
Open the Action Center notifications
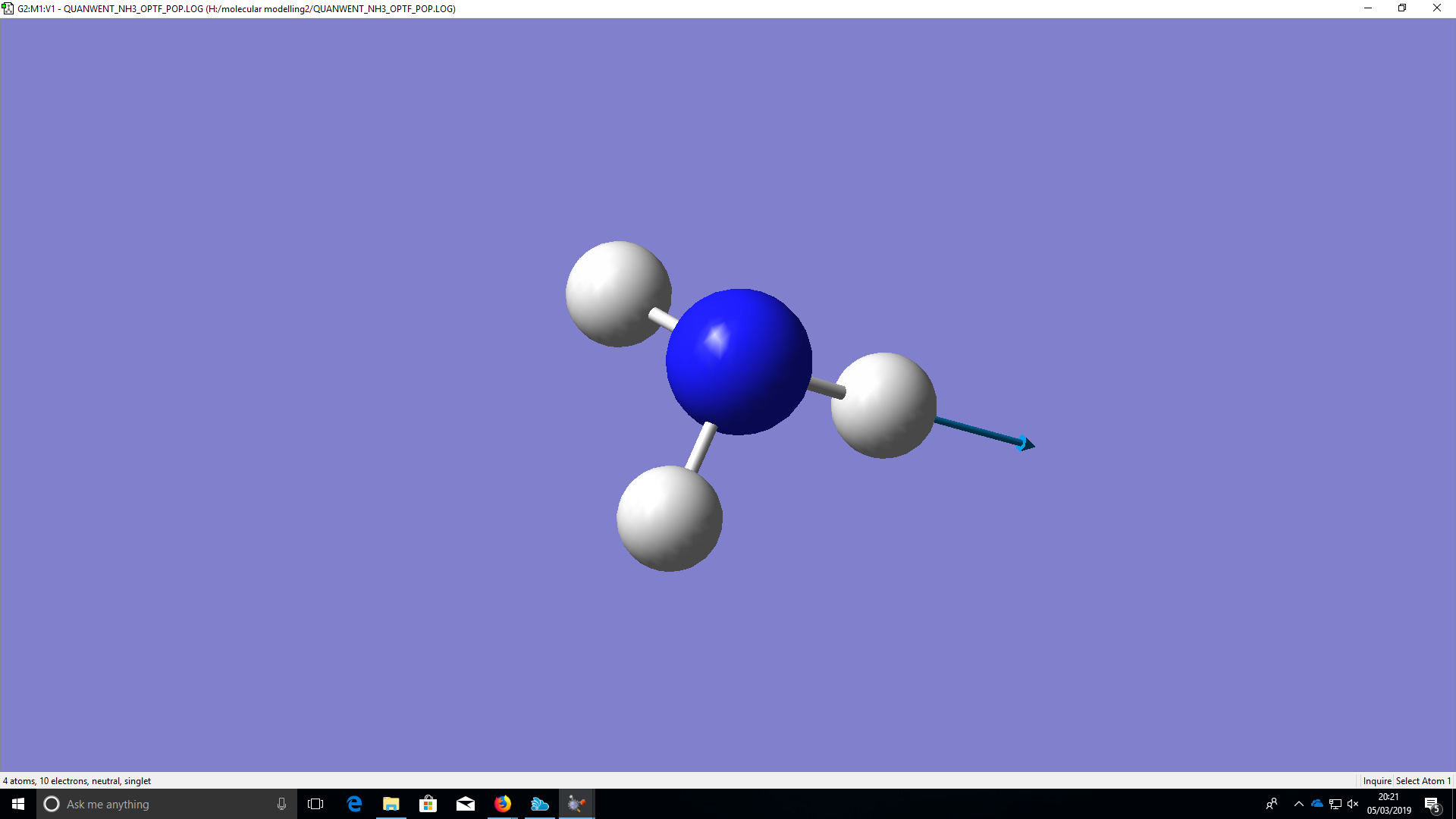pos(1432,804)
